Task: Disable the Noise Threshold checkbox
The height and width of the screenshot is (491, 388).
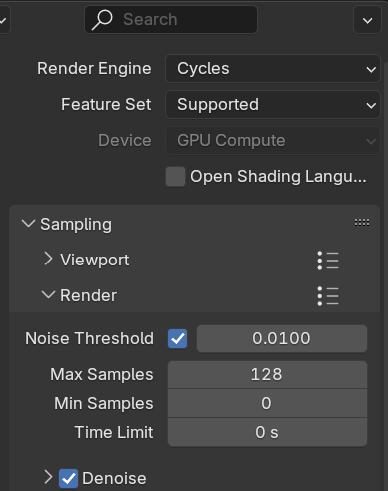Action: pyautogui.click(x=177, y=339)
